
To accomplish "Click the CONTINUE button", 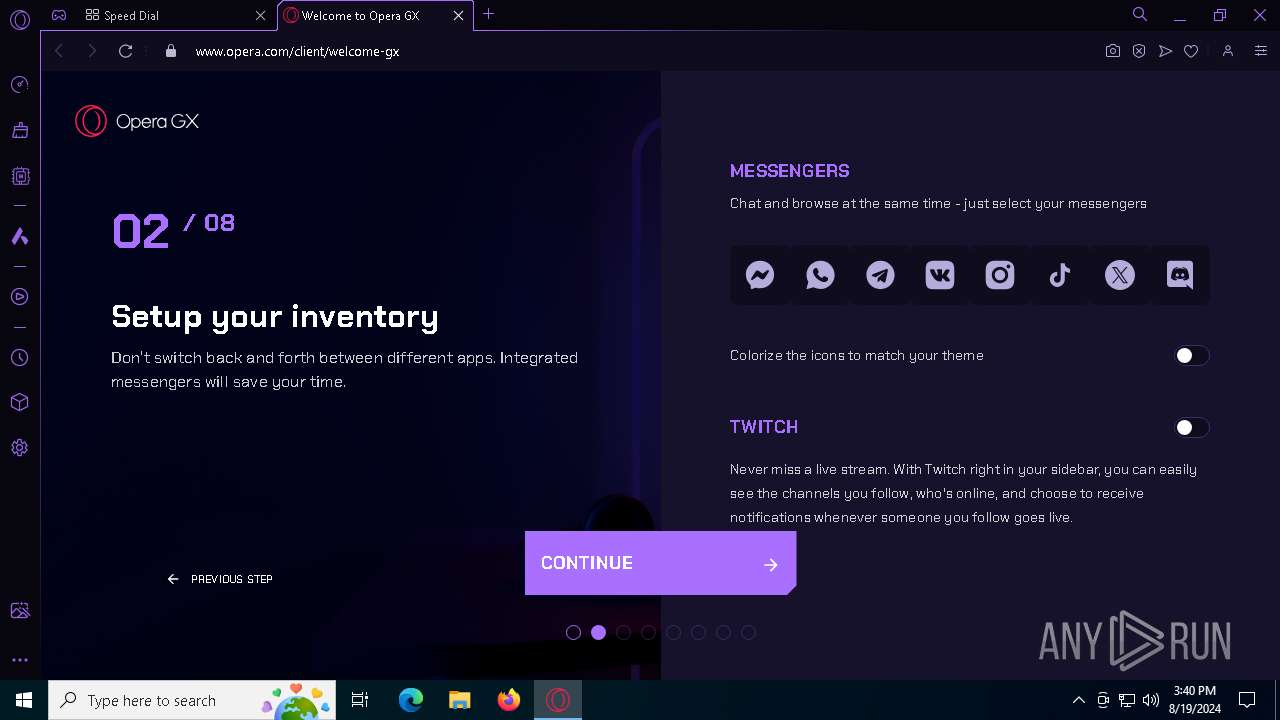I will coord(660,563).
